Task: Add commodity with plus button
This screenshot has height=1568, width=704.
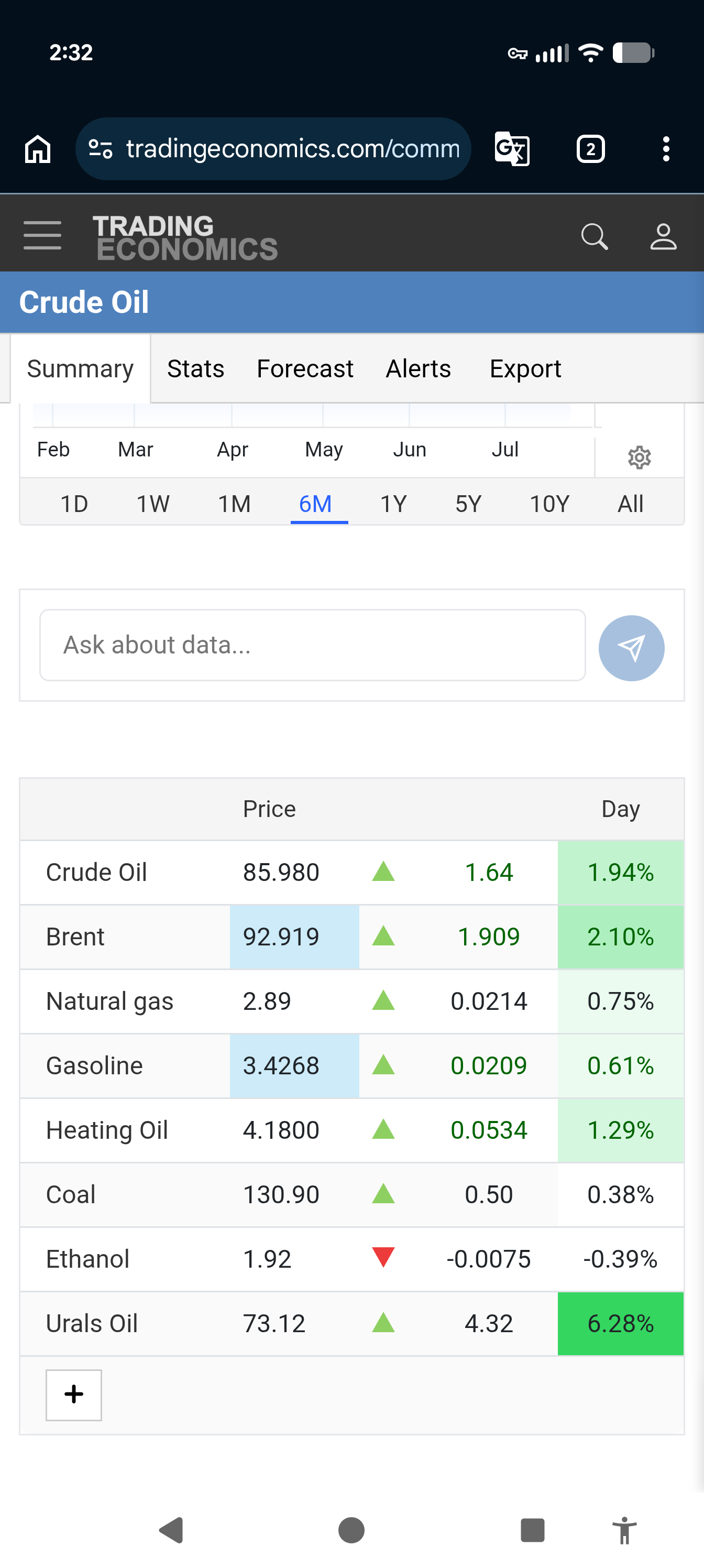Action: pos(74,1395)
